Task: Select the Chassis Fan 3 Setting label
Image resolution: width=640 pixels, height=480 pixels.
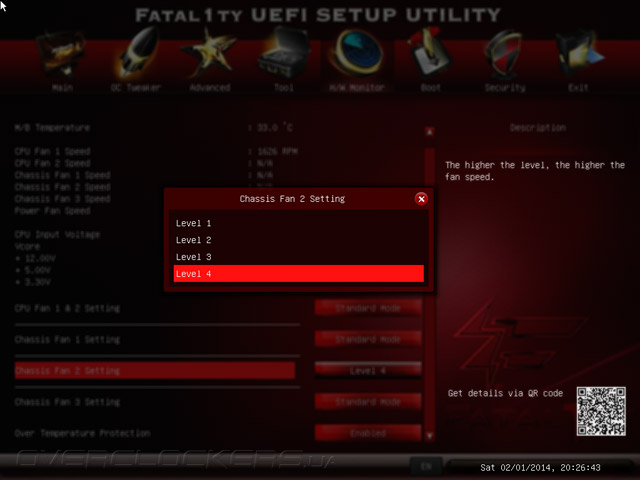Action: pos(67,402)
